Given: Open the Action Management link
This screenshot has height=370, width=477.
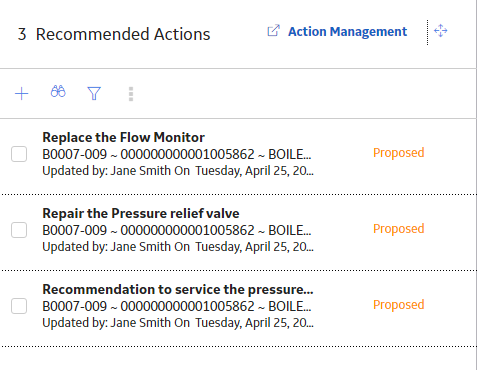Looking at the screenshot, I should [x=347, y=32].
